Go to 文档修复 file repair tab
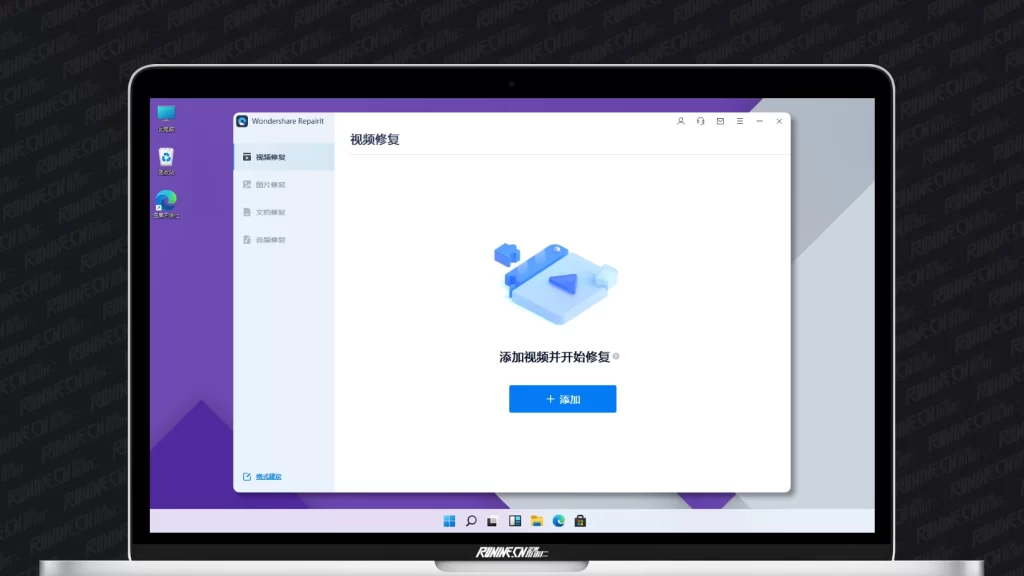1024x576 pixels. coord(270,212)
